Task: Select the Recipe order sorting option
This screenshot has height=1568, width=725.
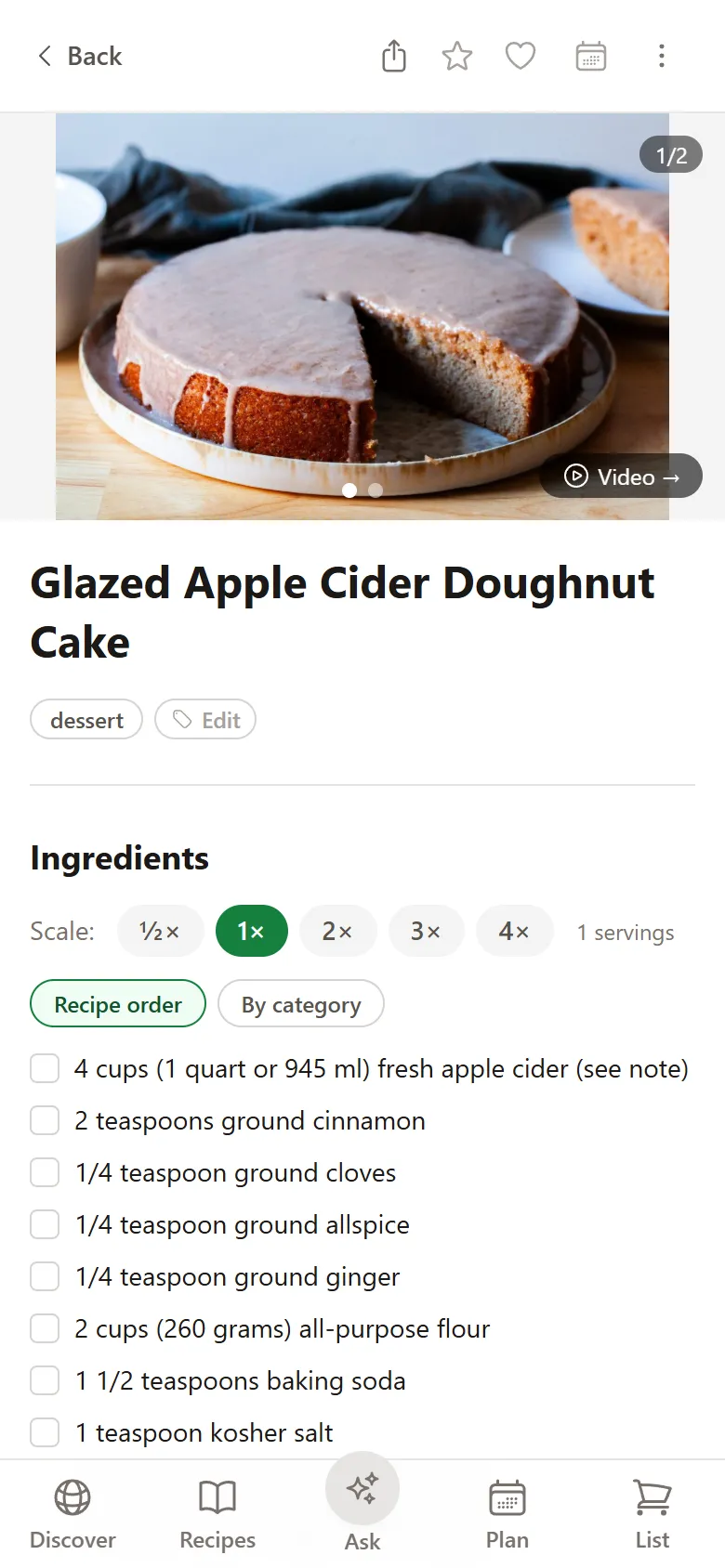Action: click(x=118, y=1004)
